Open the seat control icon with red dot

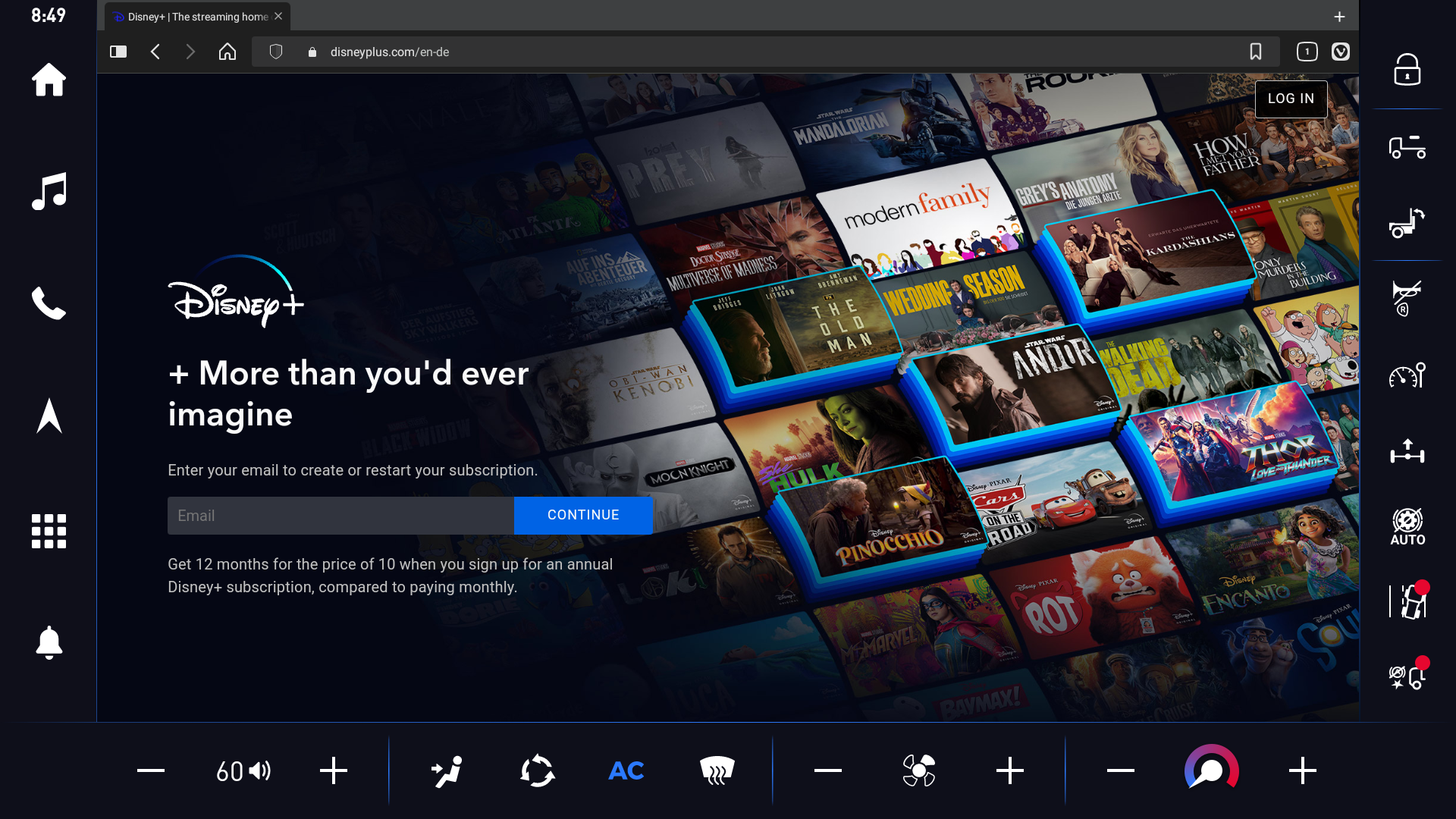(x=1409, y=601)
